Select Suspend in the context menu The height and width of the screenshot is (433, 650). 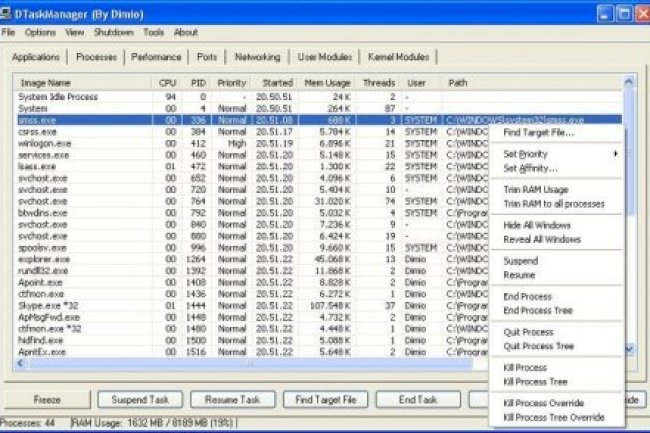[x=557, y=261]
